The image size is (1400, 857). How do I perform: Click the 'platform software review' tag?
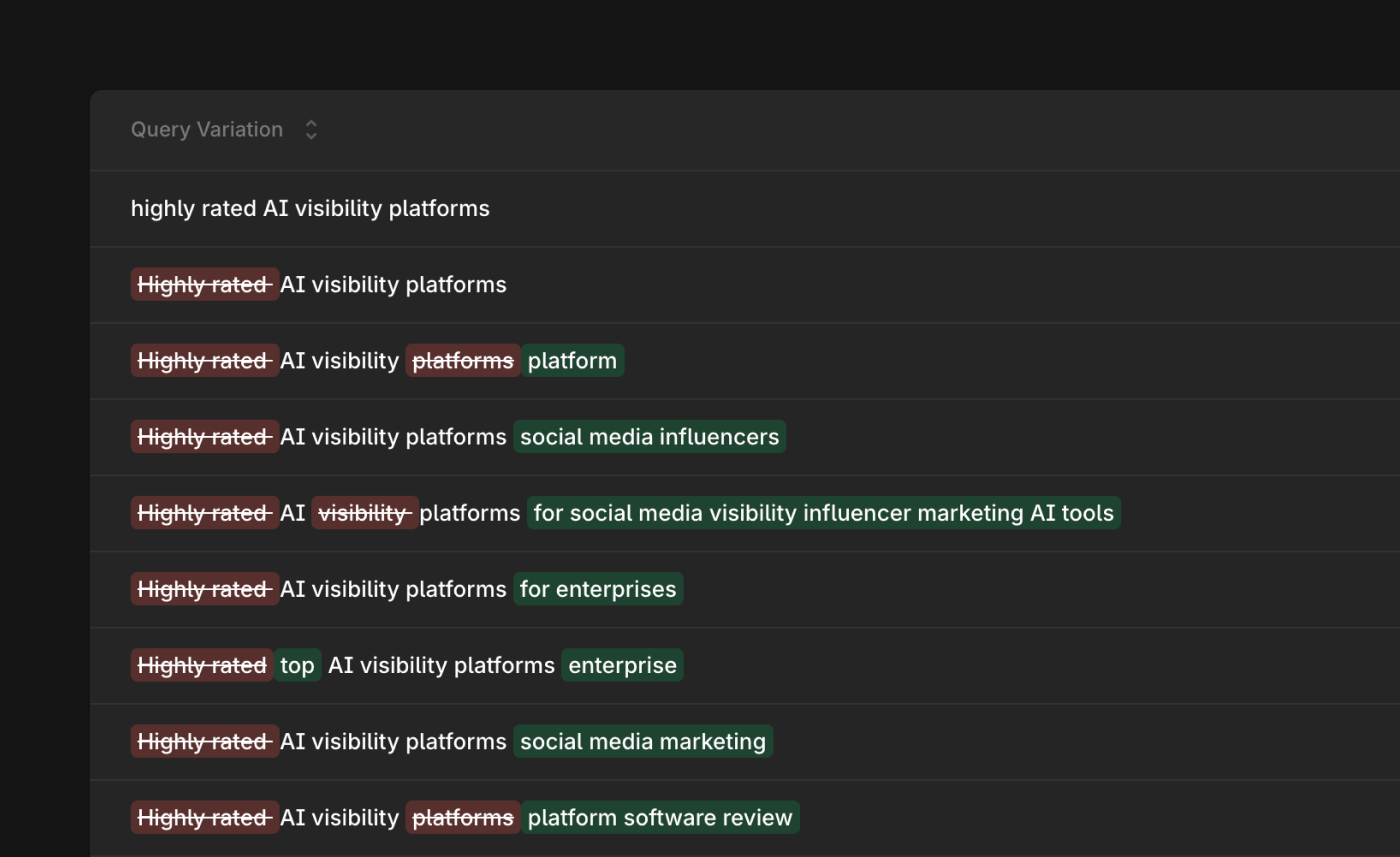click(x=660, y=817)
